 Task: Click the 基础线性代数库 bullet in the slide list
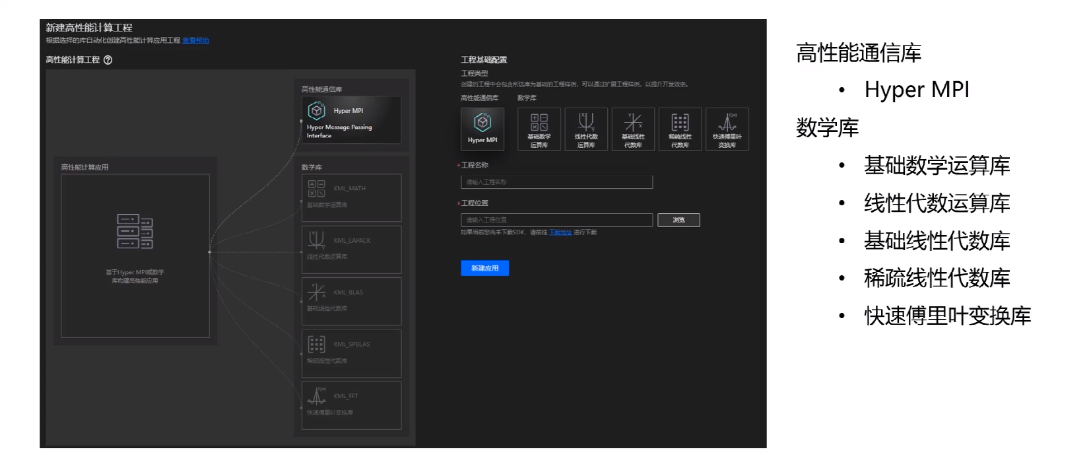click(937, 241)
